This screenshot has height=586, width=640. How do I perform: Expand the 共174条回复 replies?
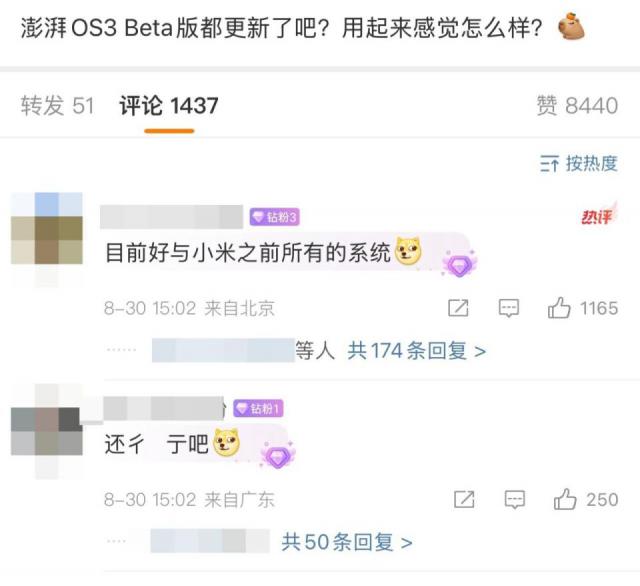(417, 351)
